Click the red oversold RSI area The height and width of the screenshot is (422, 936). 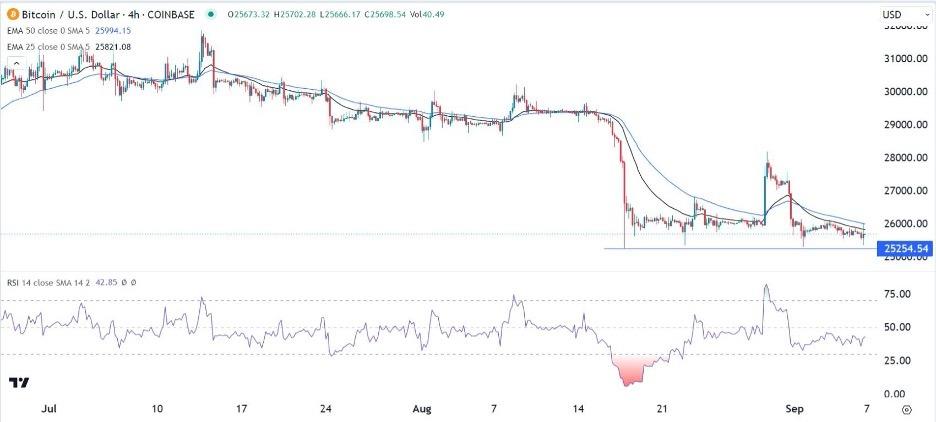635,370
